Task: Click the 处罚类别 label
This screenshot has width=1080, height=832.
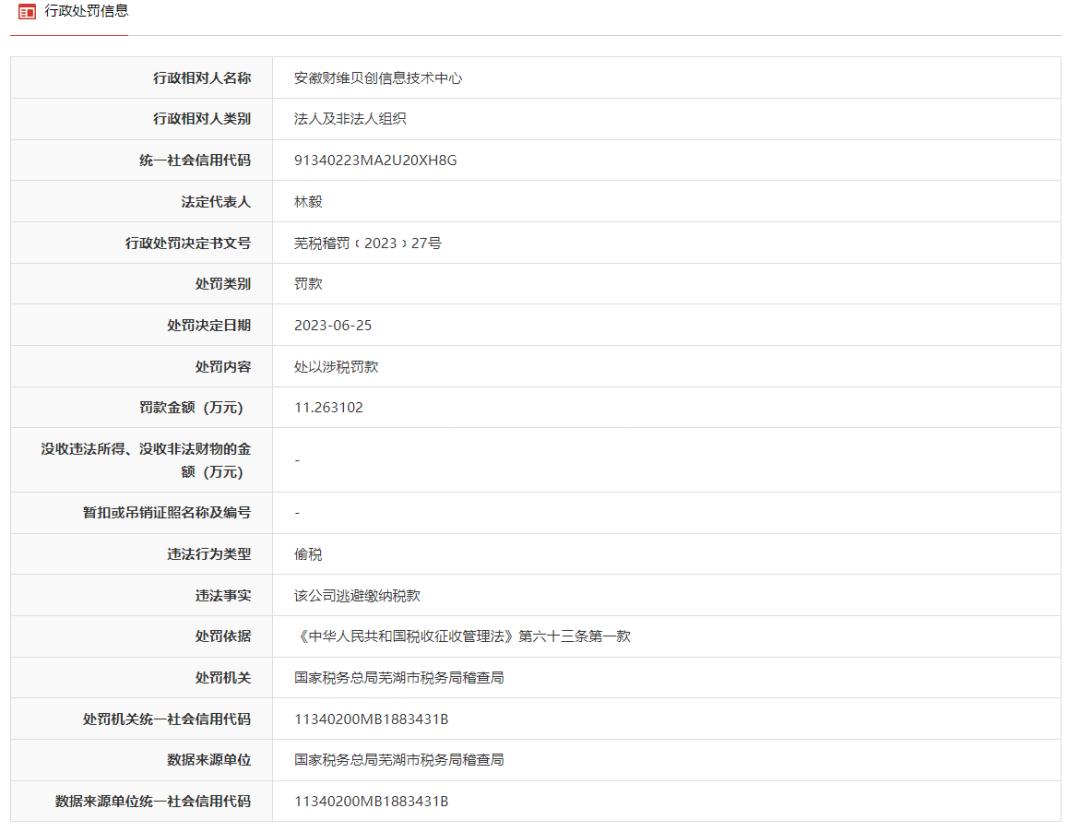Action: 223,283
